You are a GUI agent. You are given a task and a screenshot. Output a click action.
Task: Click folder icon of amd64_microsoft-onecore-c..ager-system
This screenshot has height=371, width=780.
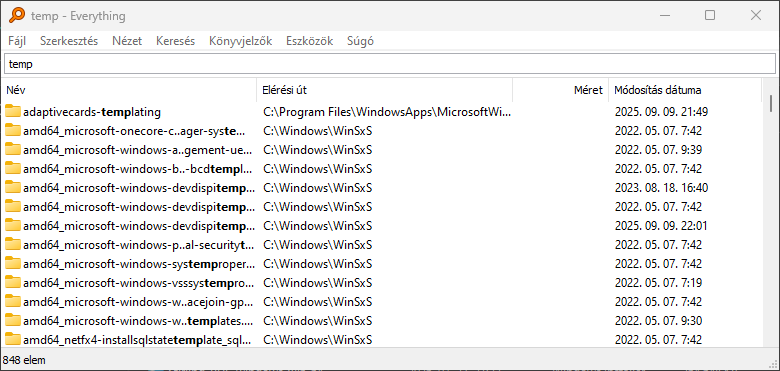[12, 131]
